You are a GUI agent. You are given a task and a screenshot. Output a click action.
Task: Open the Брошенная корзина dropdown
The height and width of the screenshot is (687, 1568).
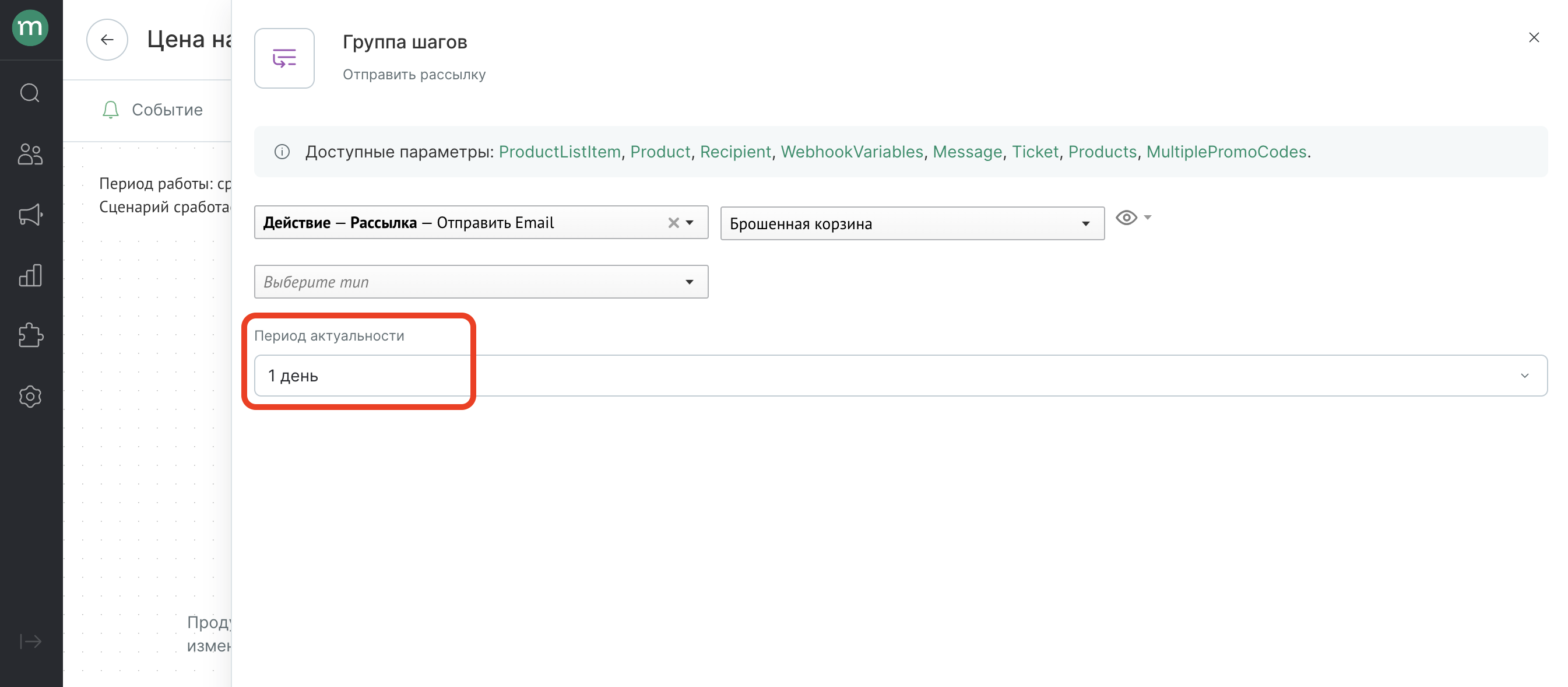coord(912,224)
